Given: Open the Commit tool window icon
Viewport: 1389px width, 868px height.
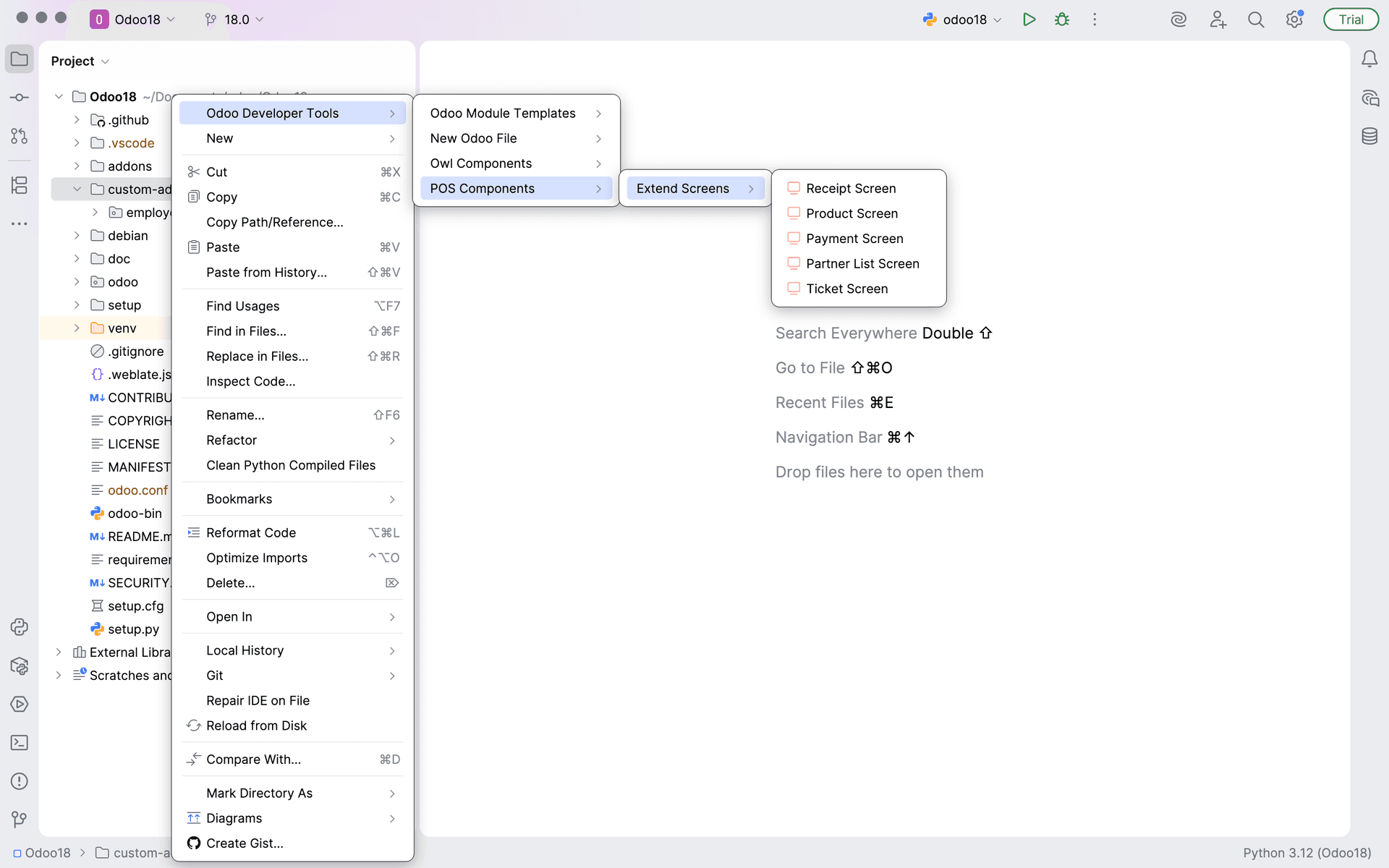Looking at the screenshot, I should 20,98.
